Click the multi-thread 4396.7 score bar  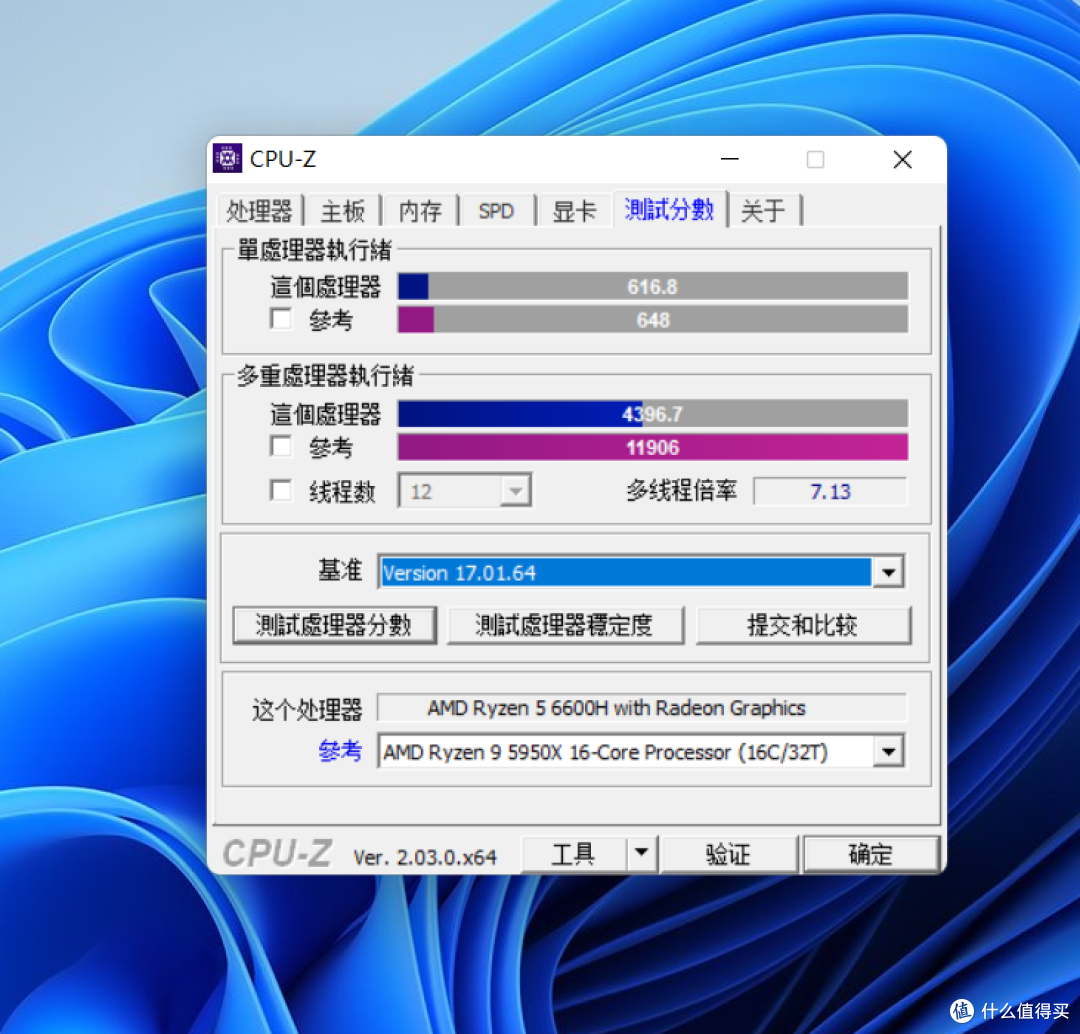click(652, 414)
